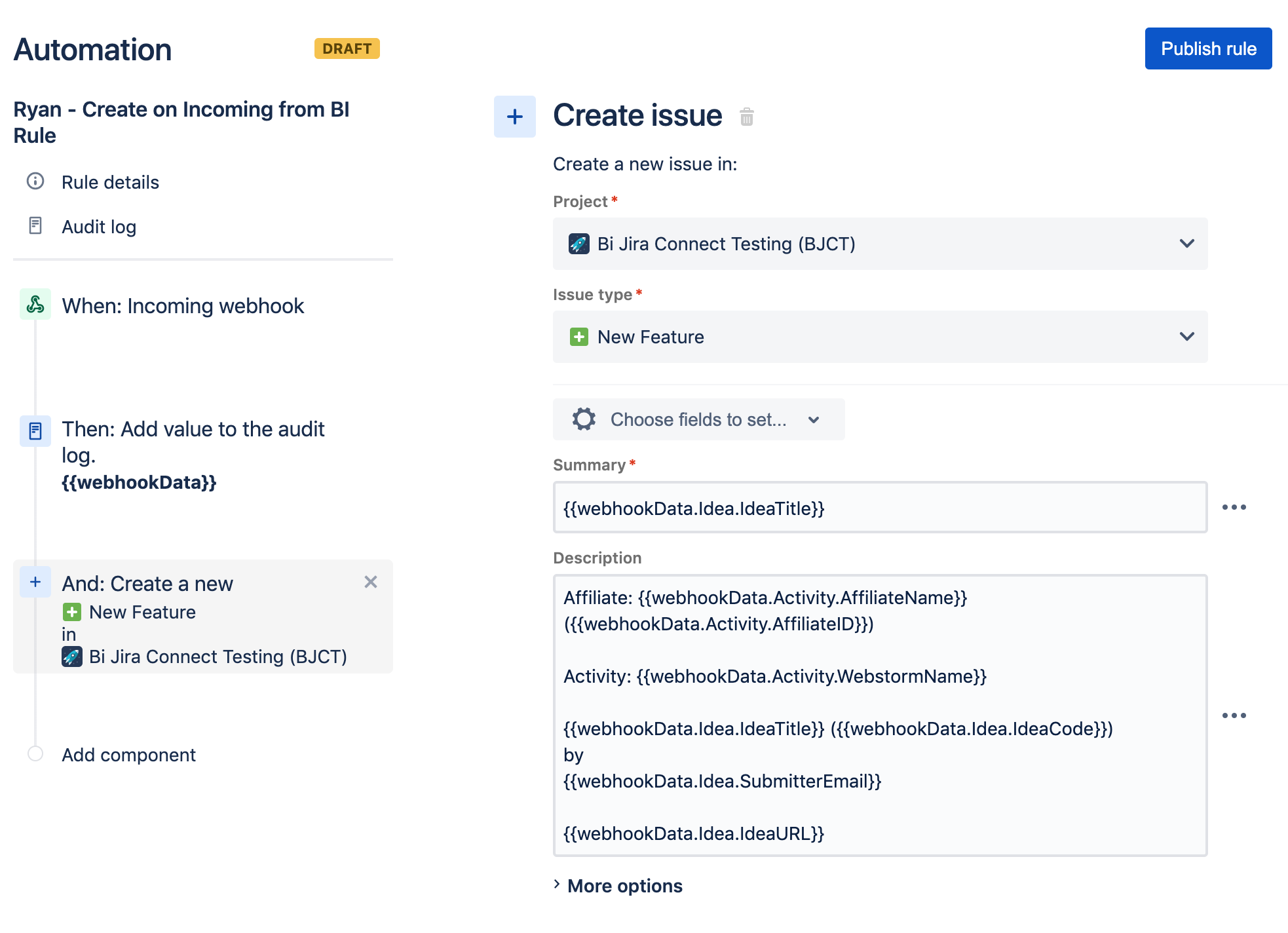Click the Rule details info icon
1288x933 pixels.
35,181
